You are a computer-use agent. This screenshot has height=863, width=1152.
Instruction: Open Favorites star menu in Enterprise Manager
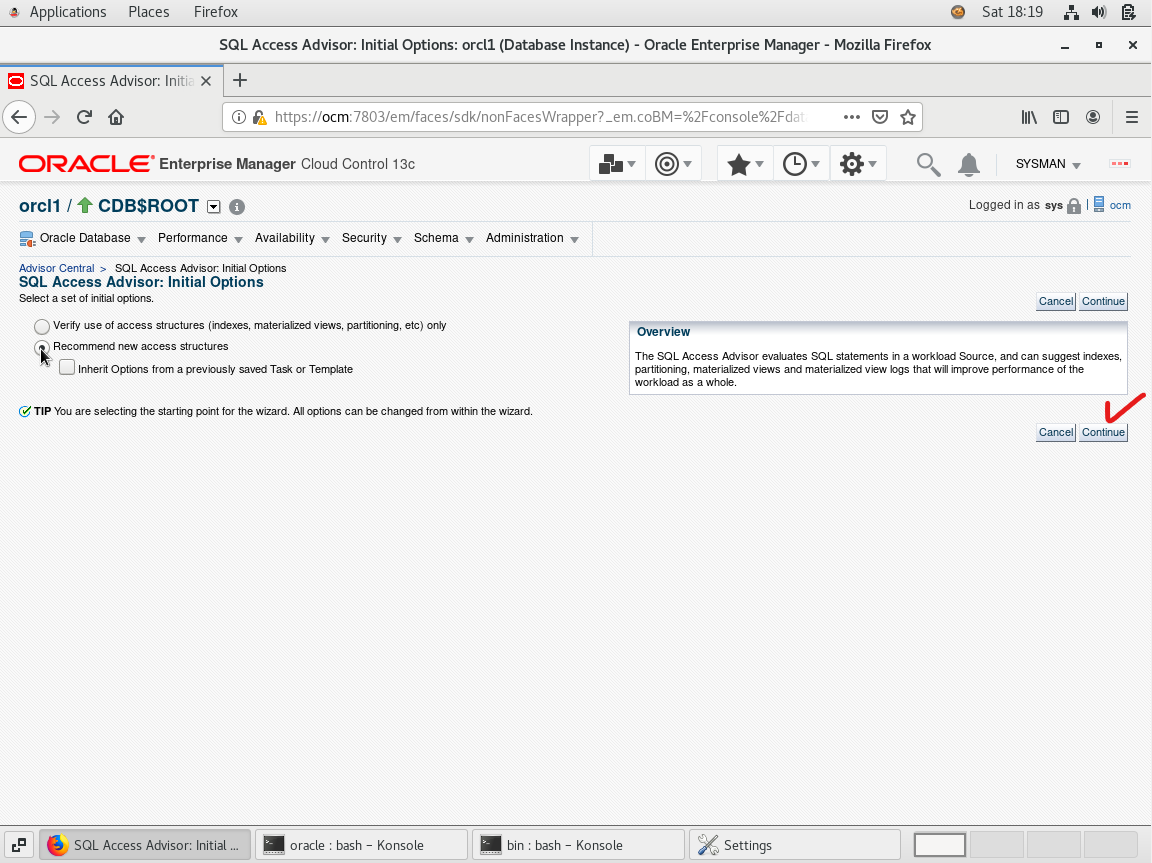point(745,164)
